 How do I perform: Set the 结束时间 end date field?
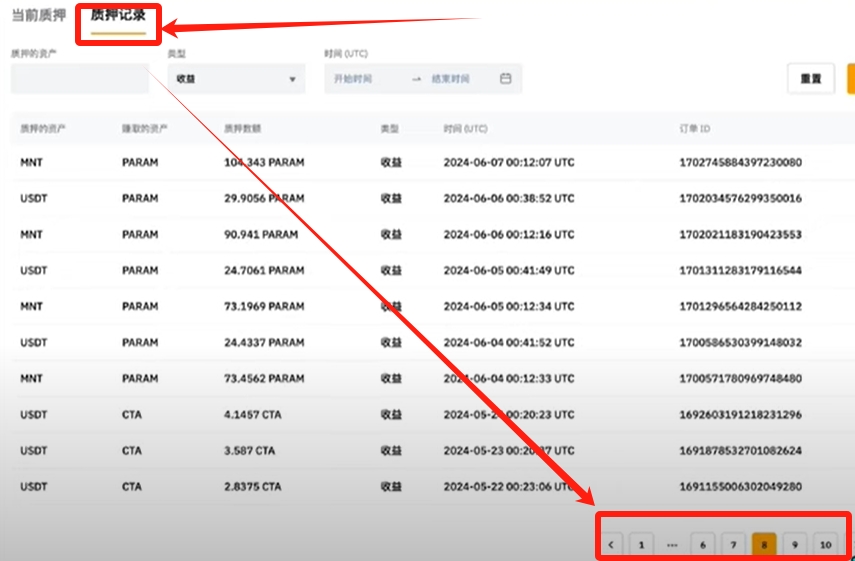pyautogui.click(x=450, y=79)
